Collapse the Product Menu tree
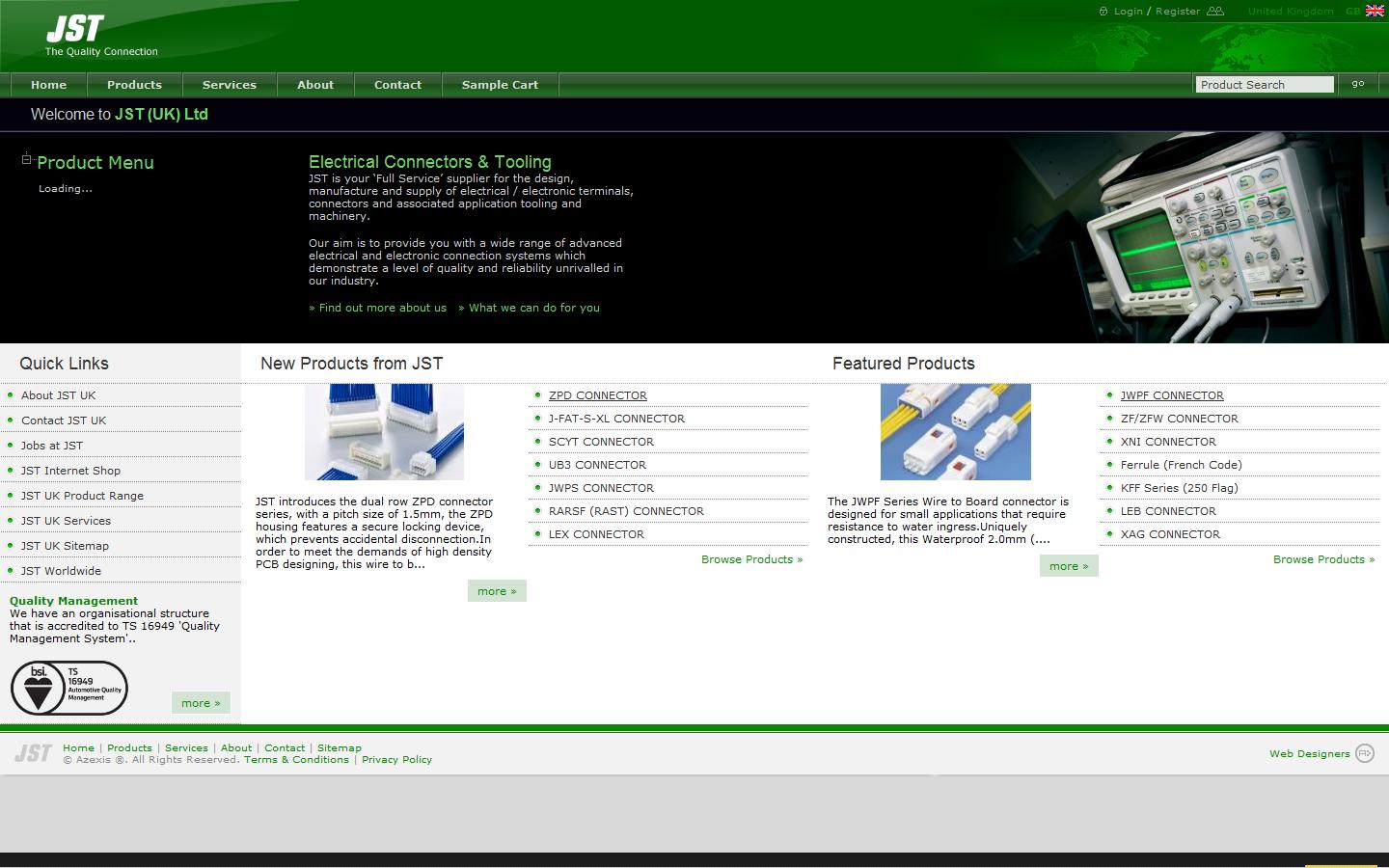 (27, 158)
